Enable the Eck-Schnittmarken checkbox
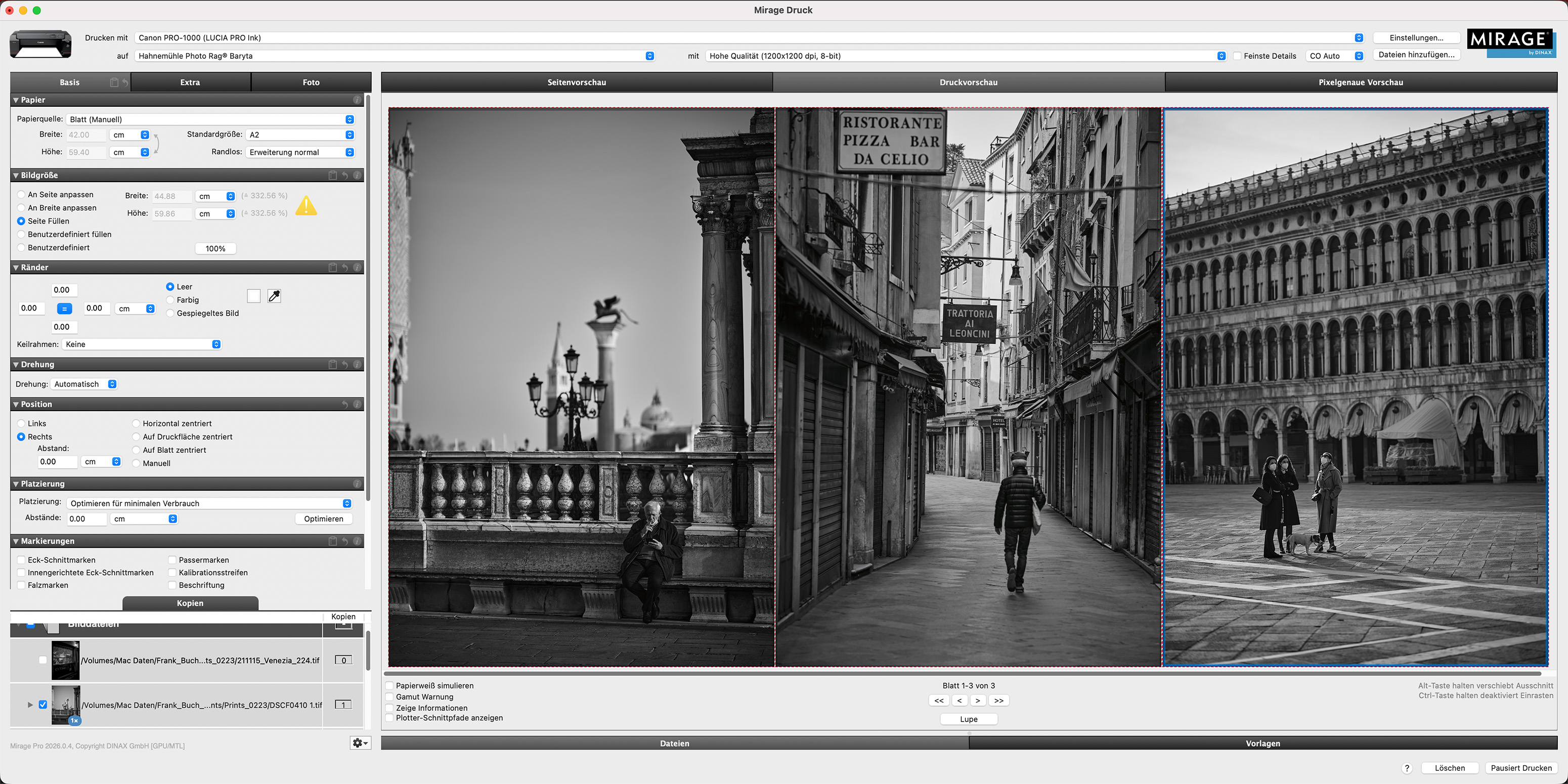Viewport: 1568px width, 784px height. pos(21,560)
